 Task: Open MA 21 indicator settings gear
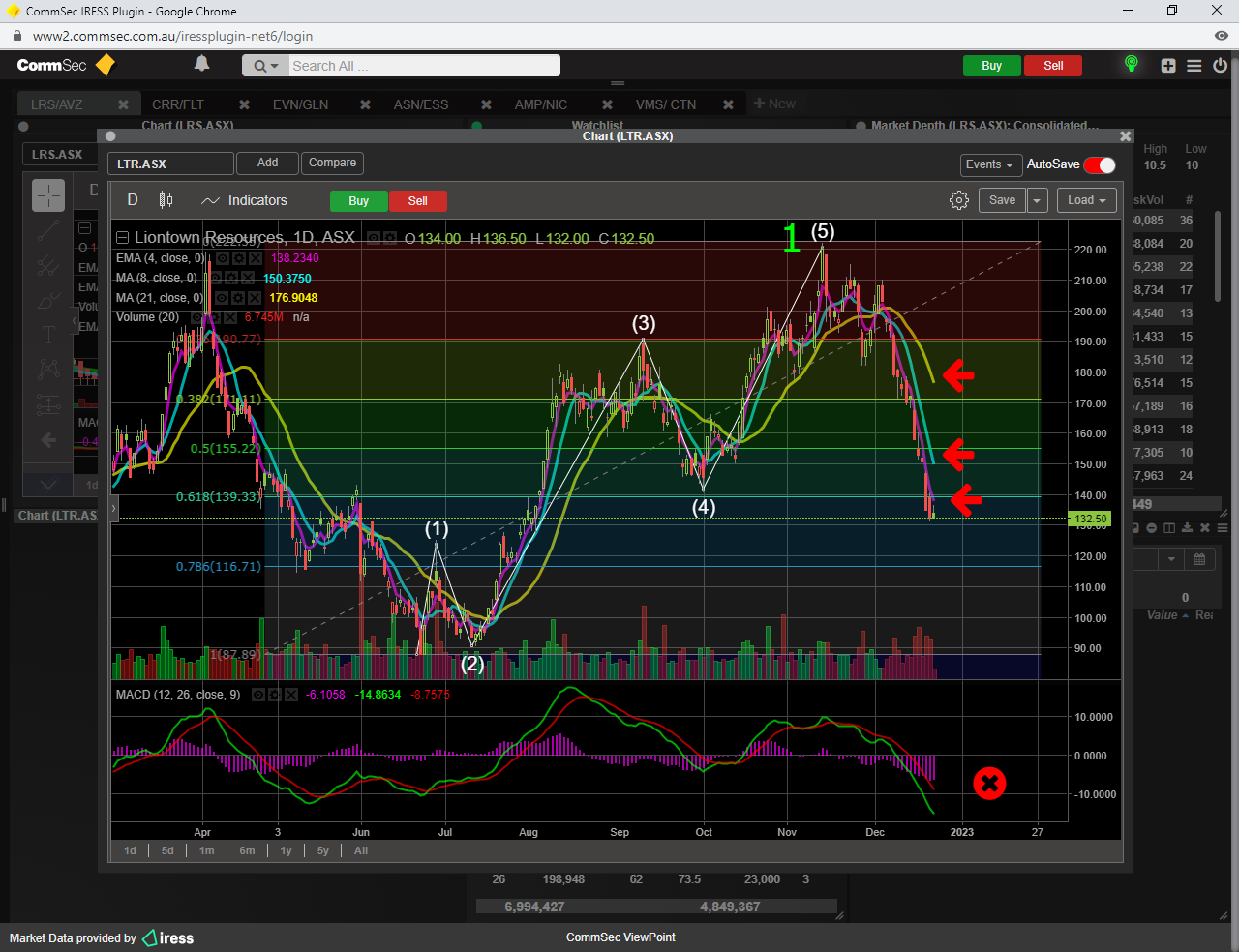pyautogui.click(x=238, y=298)
